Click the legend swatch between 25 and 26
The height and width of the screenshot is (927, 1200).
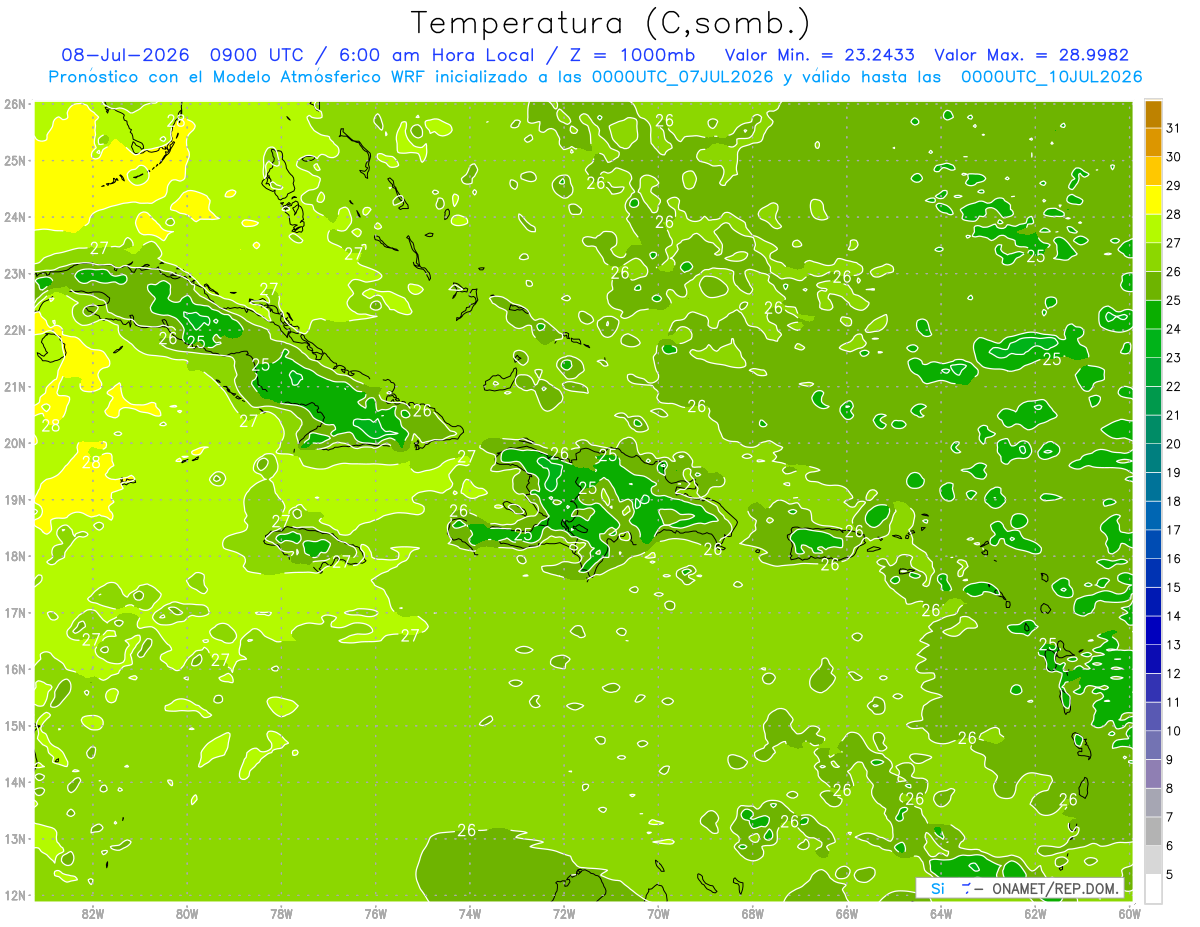[x=1153, y=286]
